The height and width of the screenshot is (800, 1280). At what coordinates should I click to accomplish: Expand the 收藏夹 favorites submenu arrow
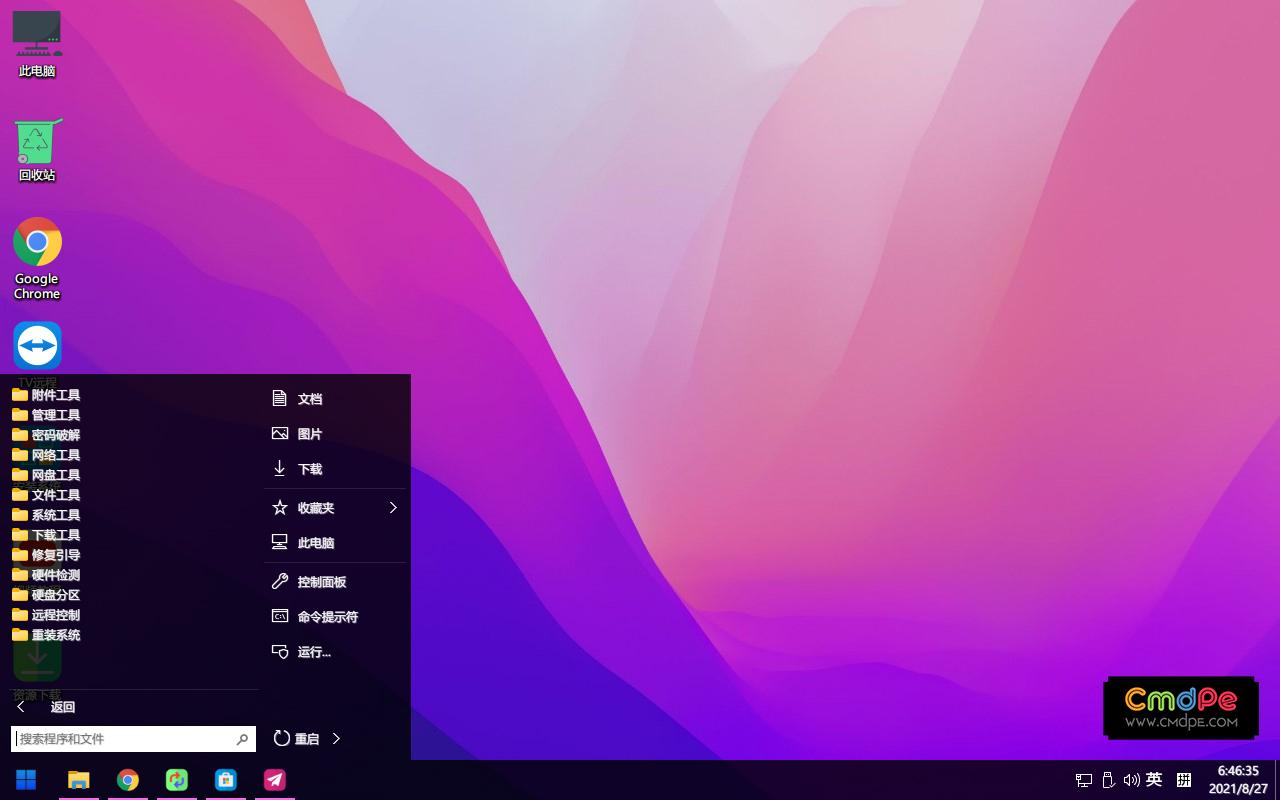(393, 508)
